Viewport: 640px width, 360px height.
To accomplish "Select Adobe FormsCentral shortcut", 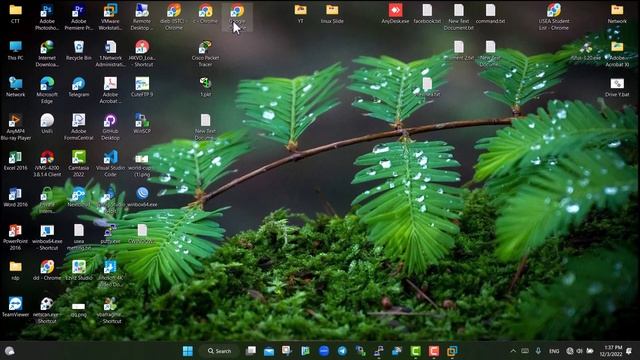I will coord(78,127).
